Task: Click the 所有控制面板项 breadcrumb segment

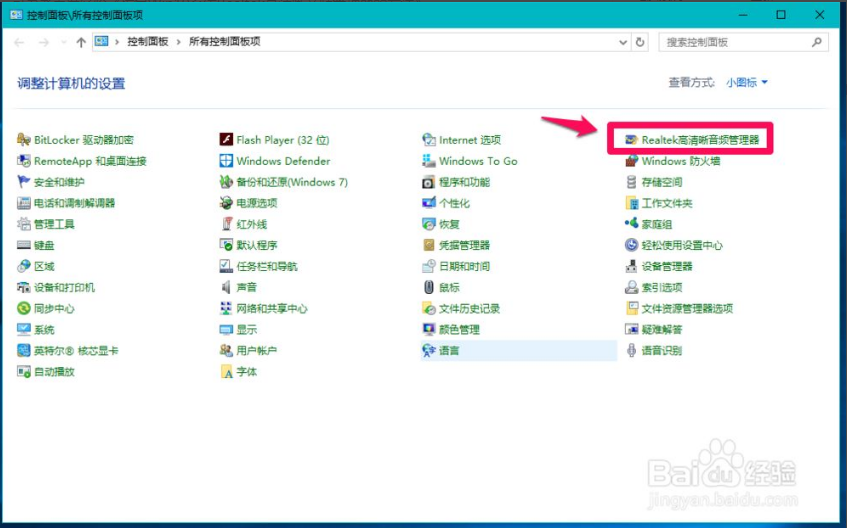Action: coord(225,42)
